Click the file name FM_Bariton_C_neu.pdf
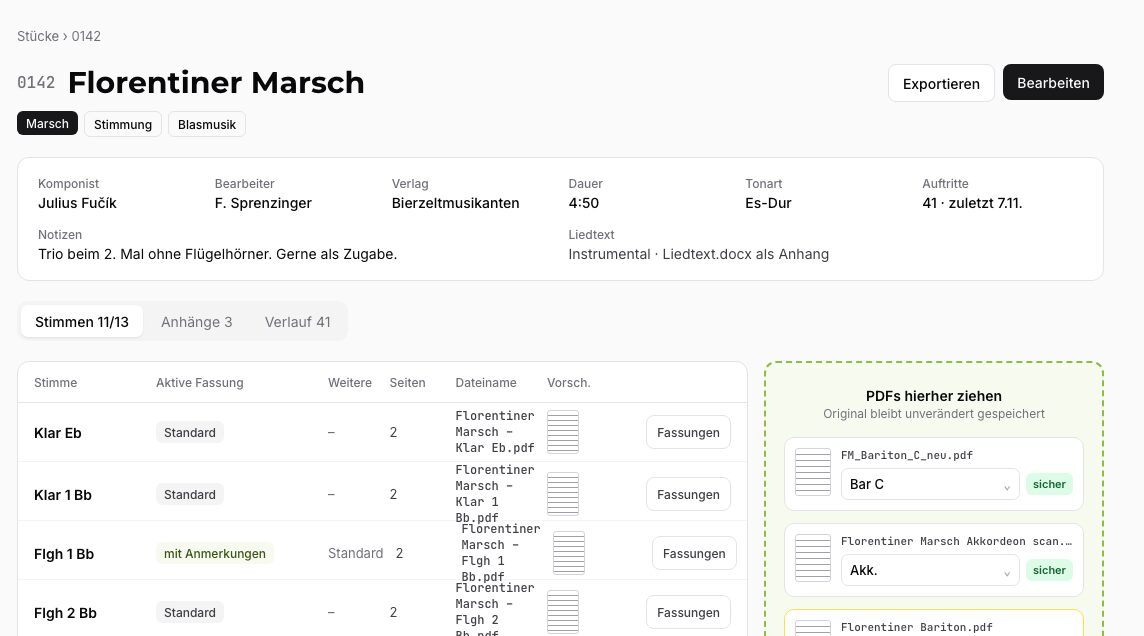The height and width of the screenshot is (636, 1144). (x=907, y=455)
